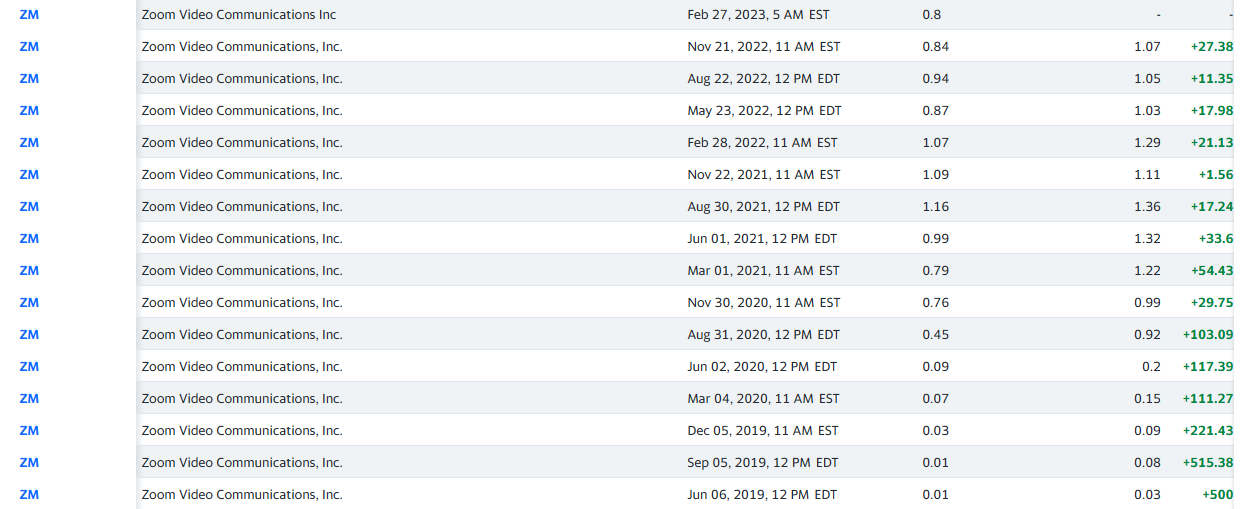This screenshot has height=509, width=1242.
Task: Select ZM symbol in the Nov 30, 2020 row
Action: point(29,303)
